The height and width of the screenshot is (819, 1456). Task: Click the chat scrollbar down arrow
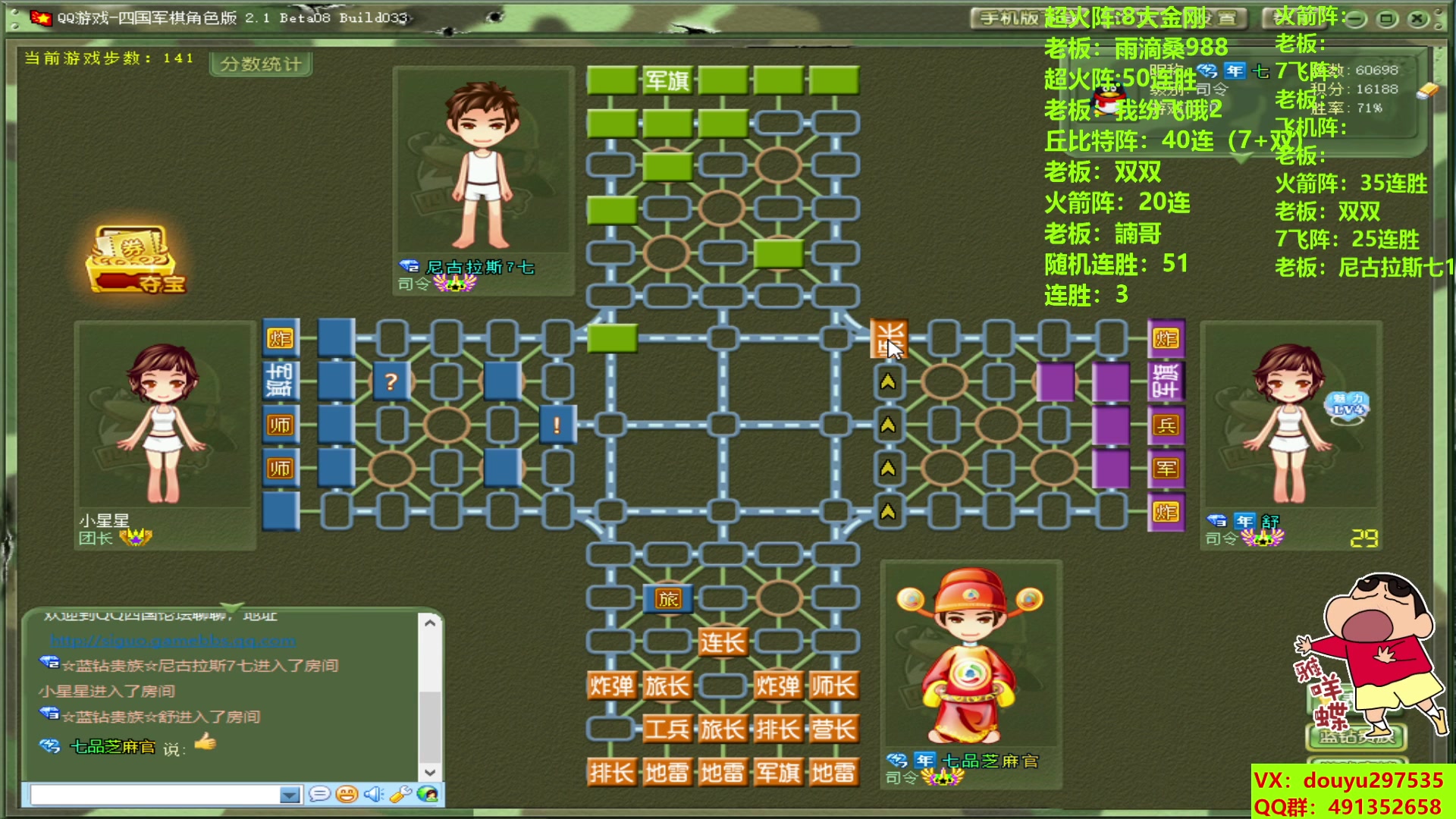430,772
